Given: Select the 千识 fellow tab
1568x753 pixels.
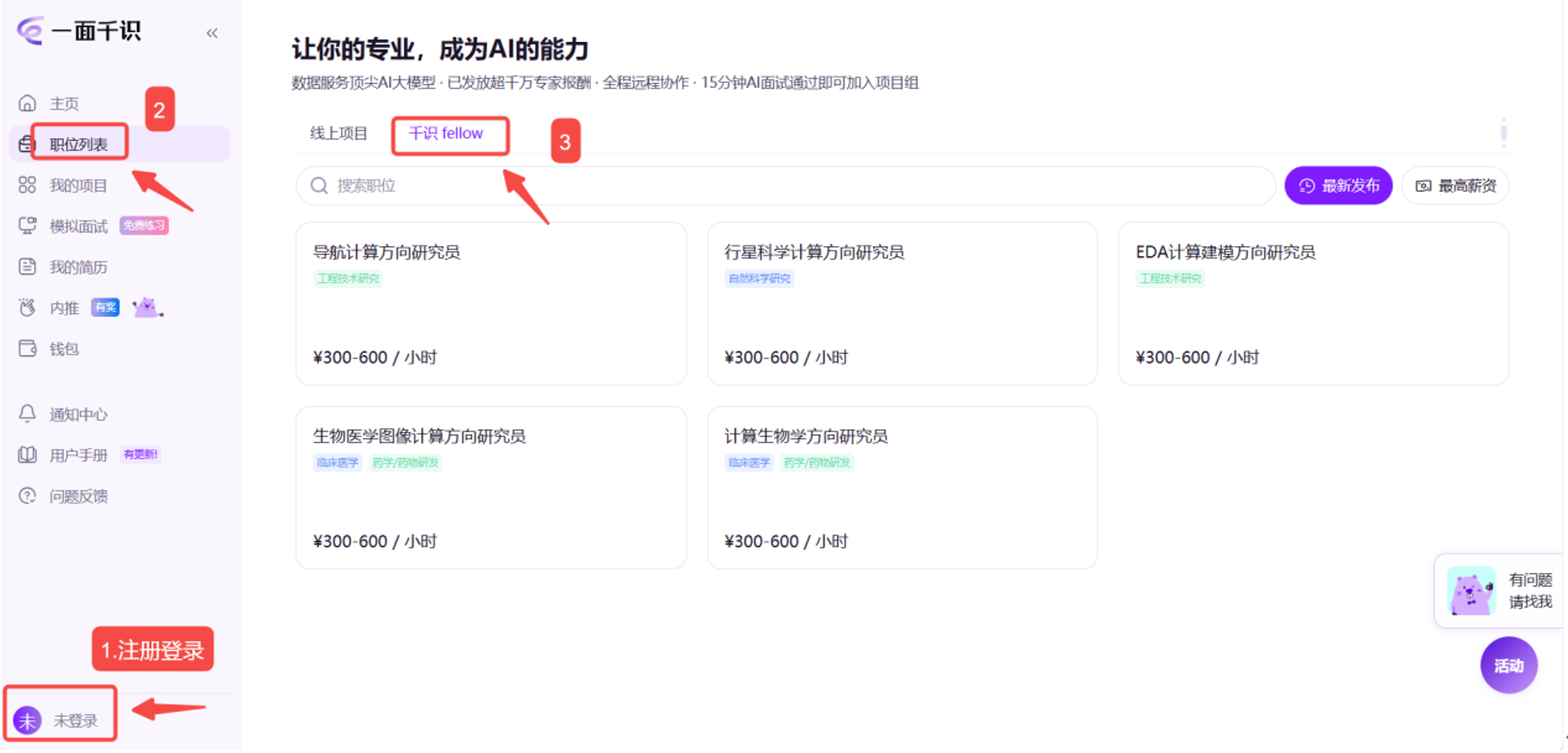Looking at the screenshot, I should (x=446, y=133).
